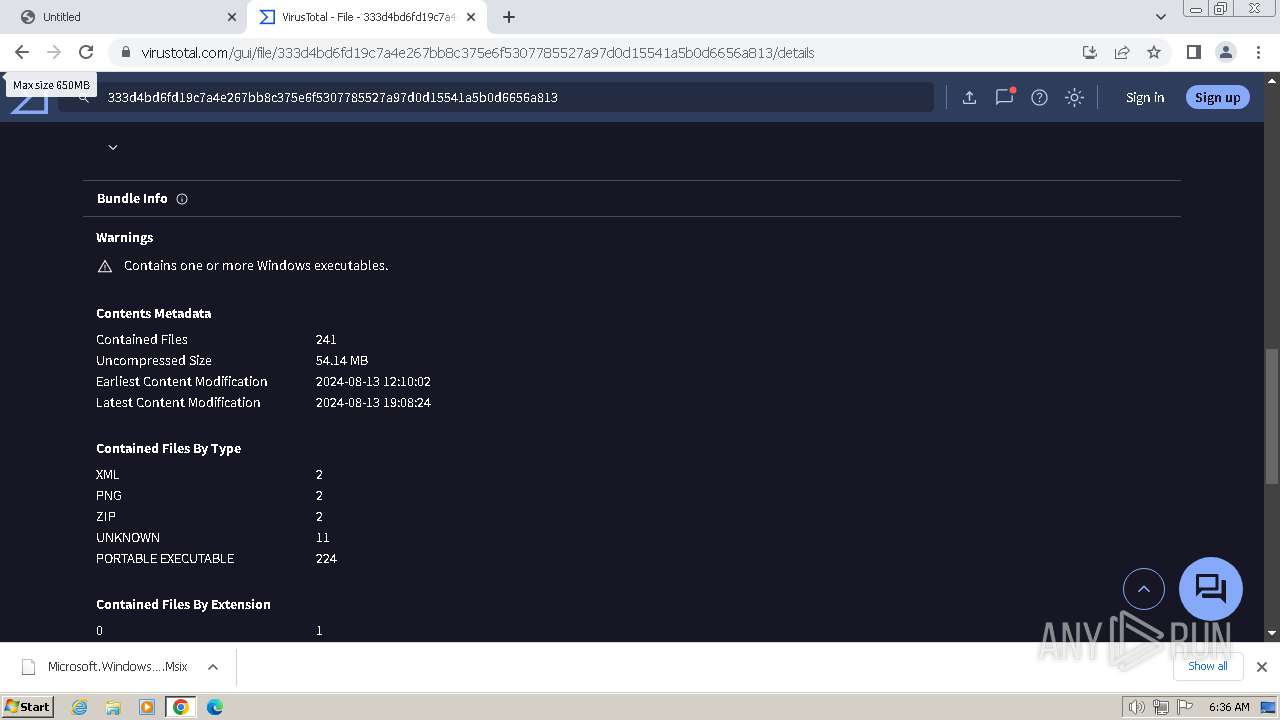
Task: Open the Chrome profile icon
Action: (x=1225, y=52)
